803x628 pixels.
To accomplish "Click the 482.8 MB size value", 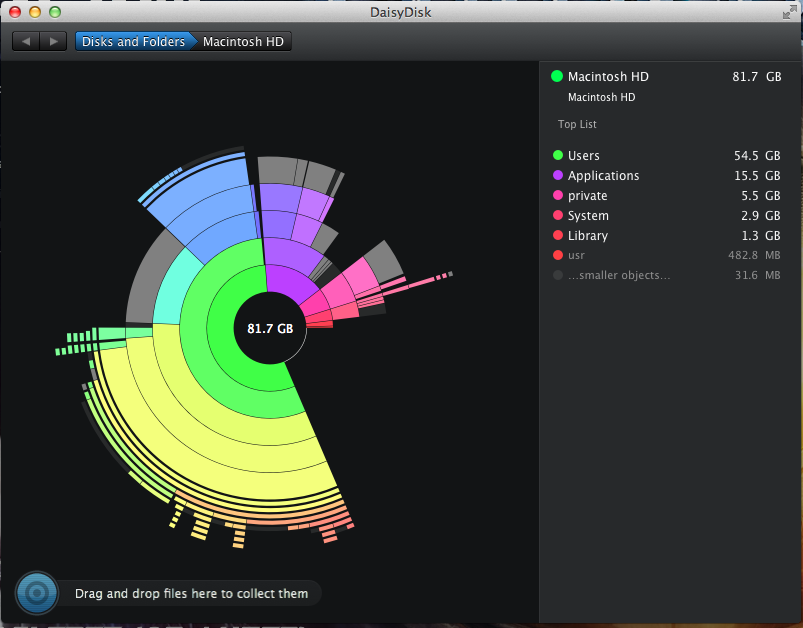I will click(754, 255).
